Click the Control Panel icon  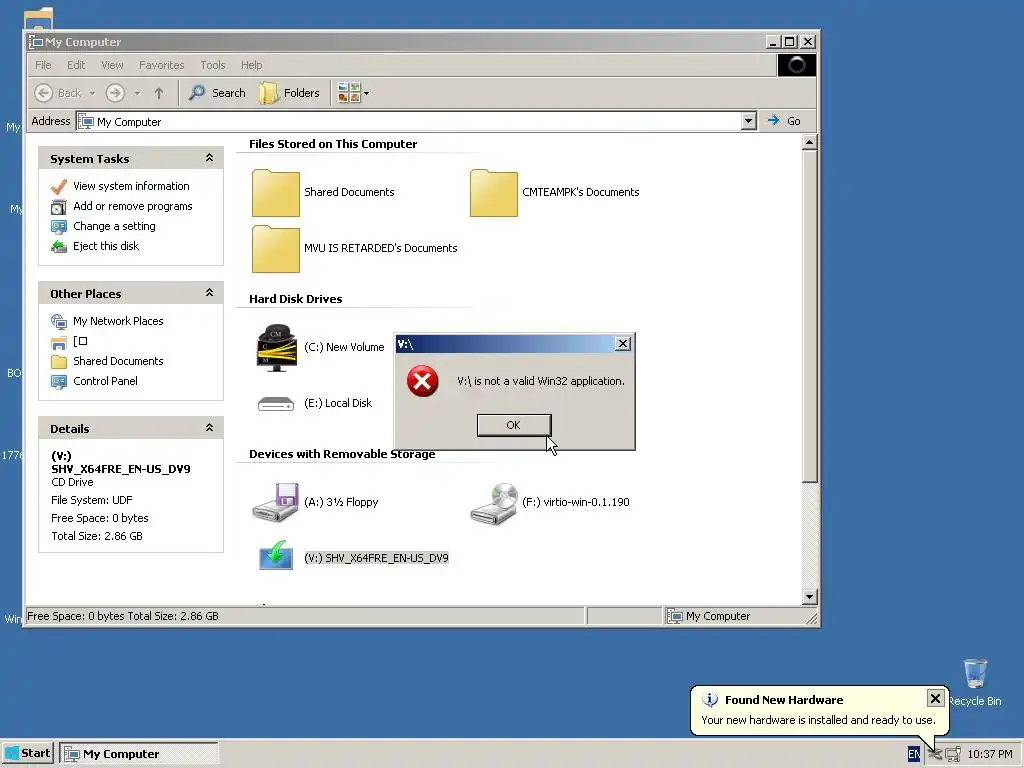tap(59, 382)
